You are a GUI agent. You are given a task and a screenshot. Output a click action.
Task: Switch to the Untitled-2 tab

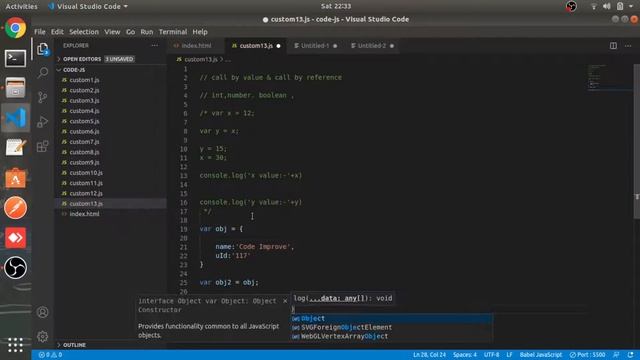tap(372, 46)
